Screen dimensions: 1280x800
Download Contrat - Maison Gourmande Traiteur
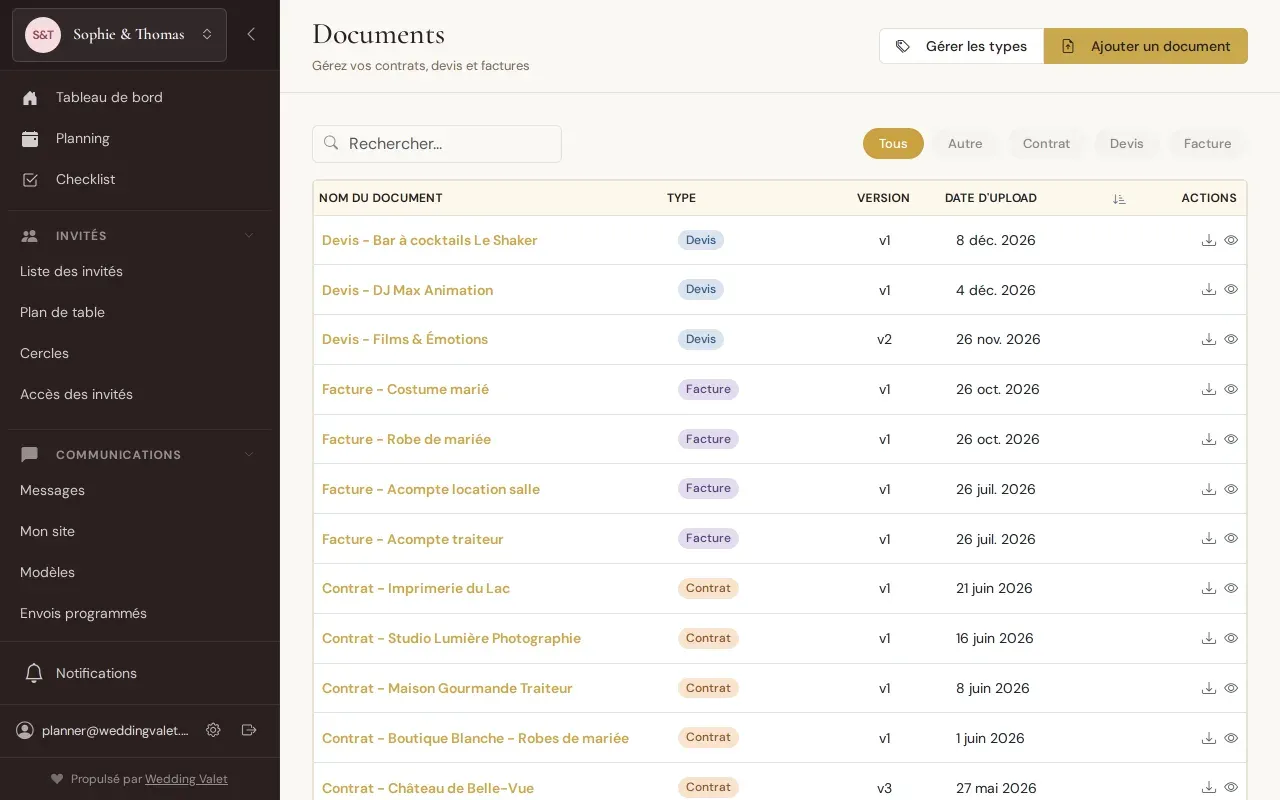1208,688
